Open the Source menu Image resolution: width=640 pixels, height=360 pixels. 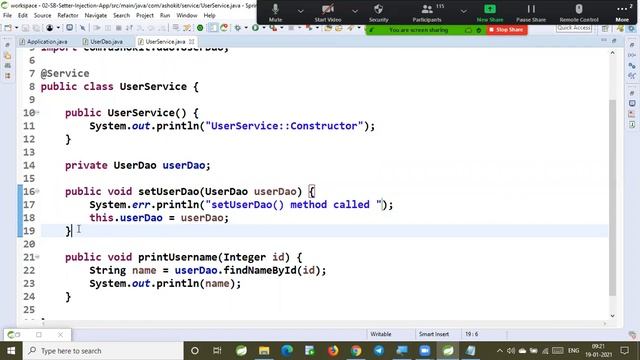pos(42,16)
